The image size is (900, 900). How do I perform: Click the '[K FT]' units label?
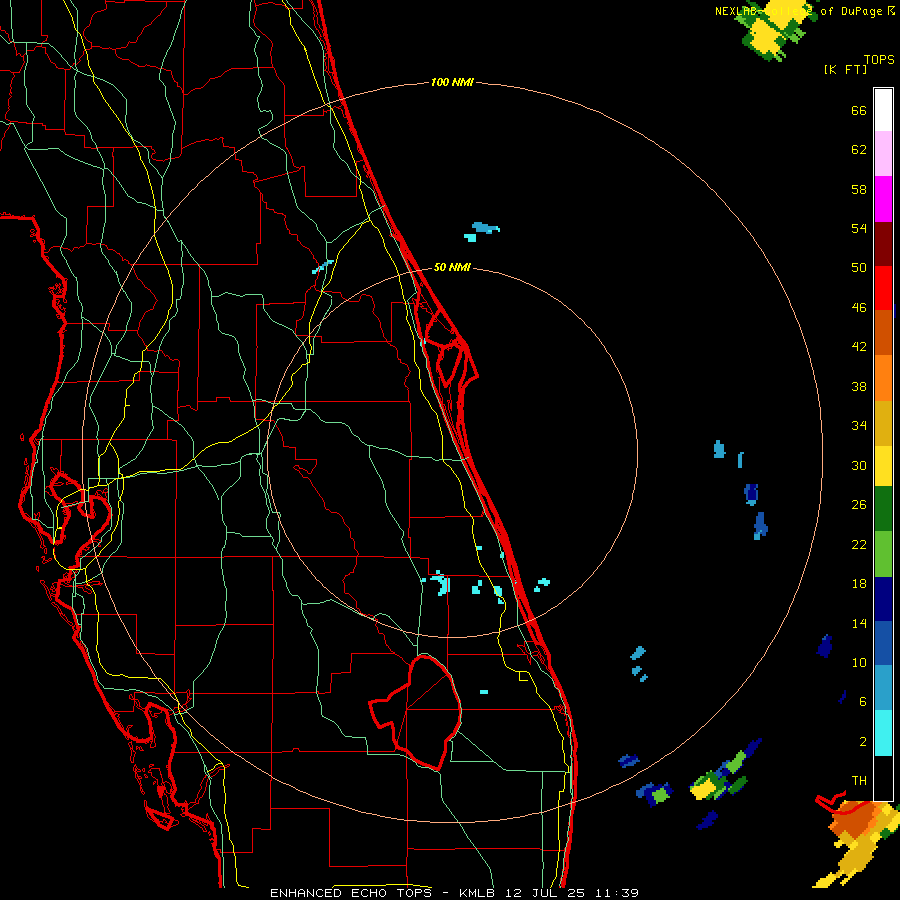845,69
